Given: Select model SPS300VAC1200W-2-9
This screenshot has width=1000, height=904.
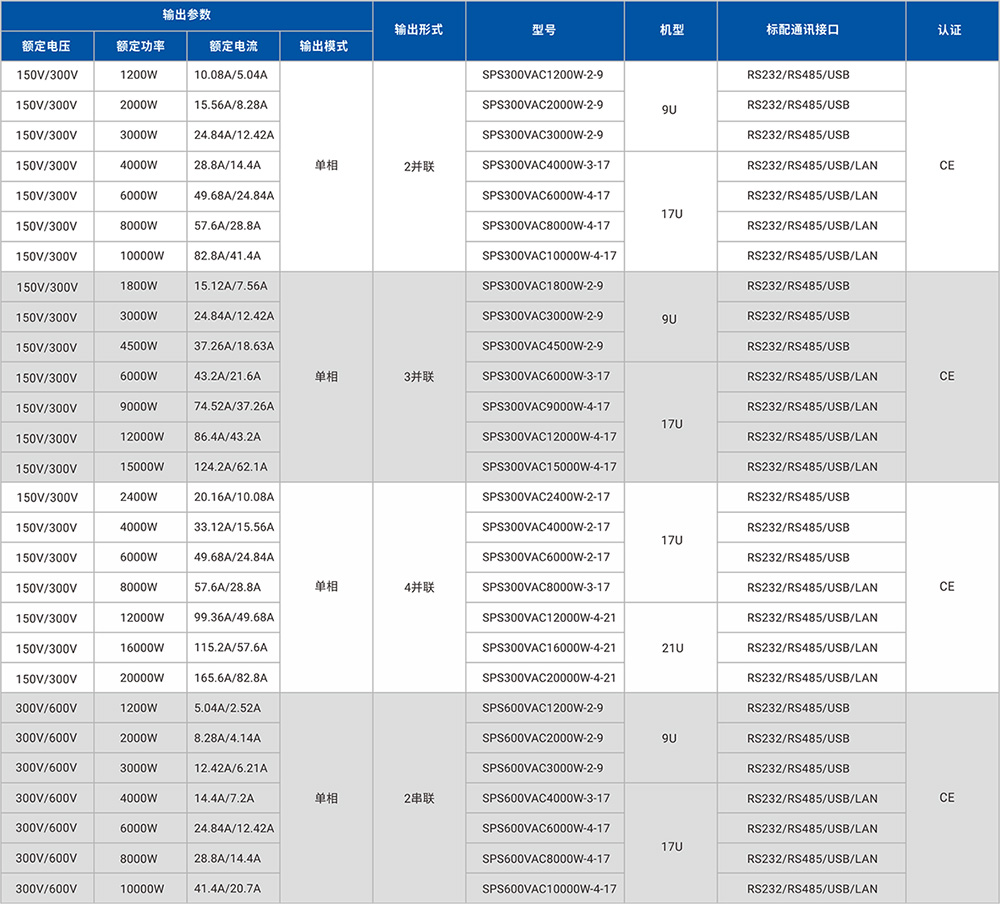Looking at the screenshot, I should click(545, 75).
